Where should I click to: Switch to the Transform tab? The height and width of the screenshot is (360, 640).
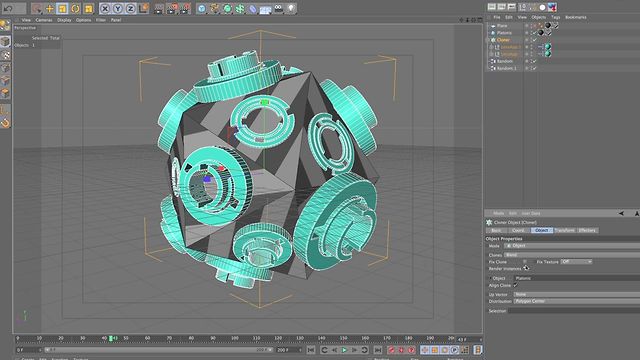point(564,230)
